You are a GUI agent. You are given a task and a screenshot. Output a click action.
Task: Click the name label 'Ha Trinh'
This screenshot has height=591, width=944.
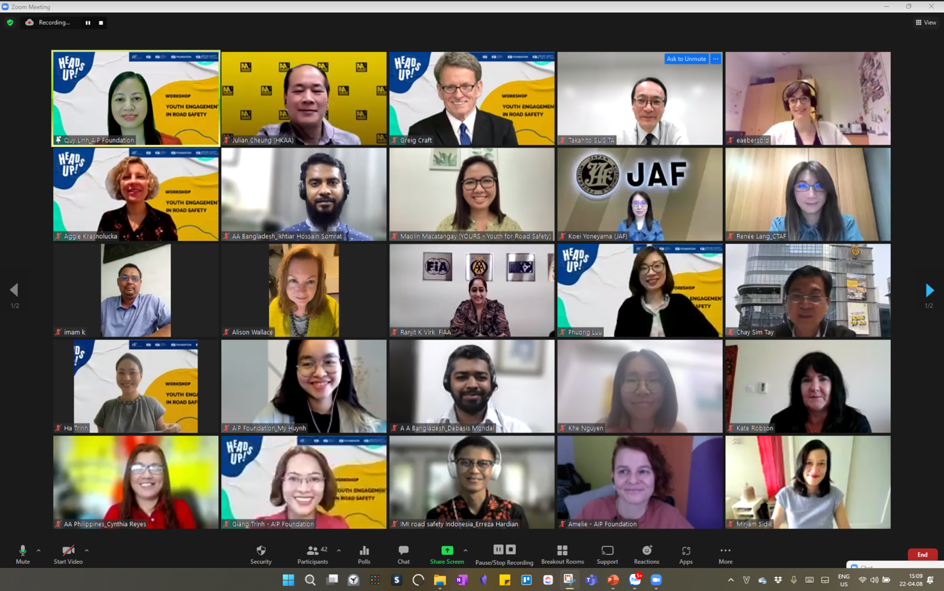pyautogui.click(x=76, y=429)
